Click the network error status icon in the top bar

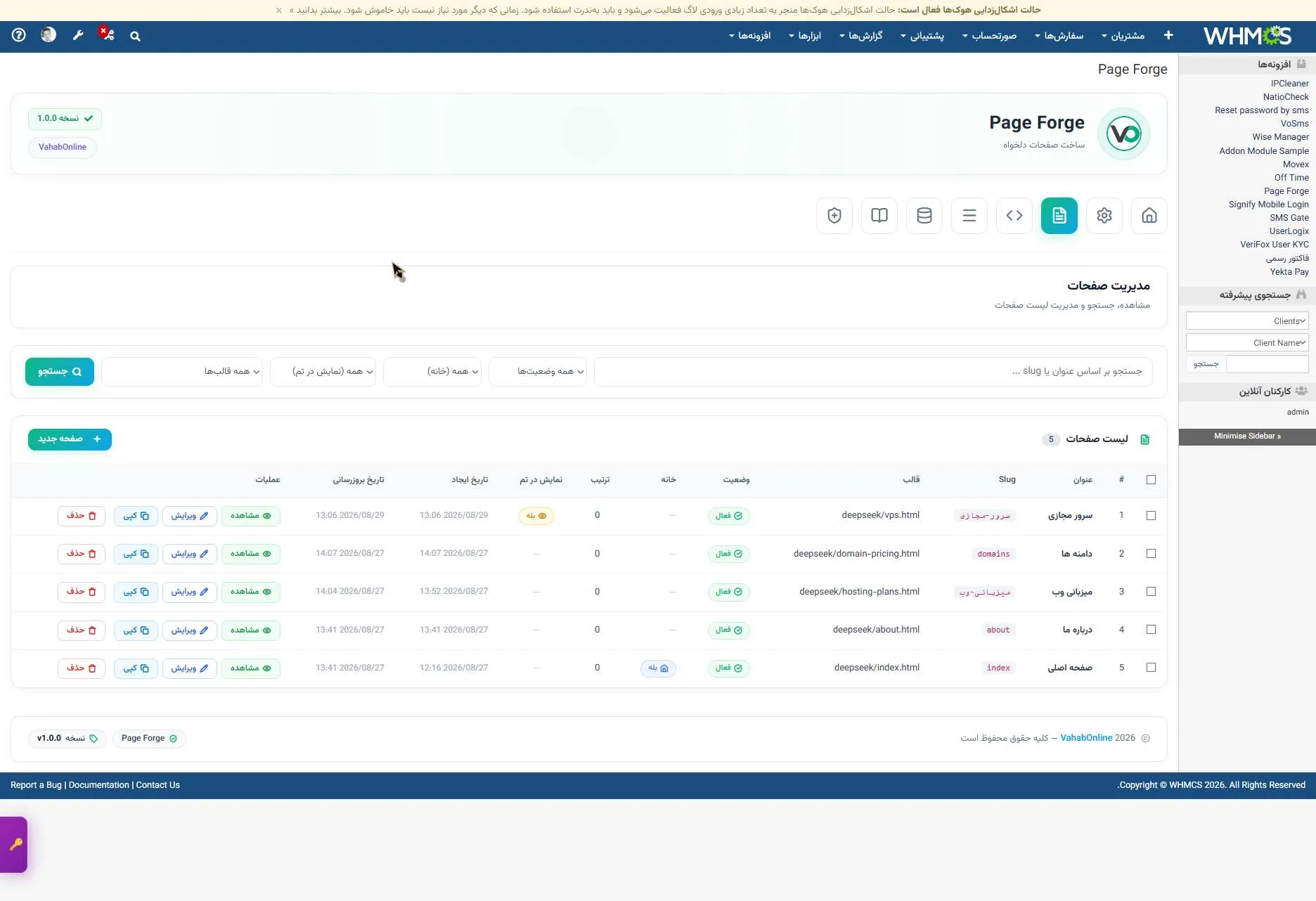(x=107, y=34)
